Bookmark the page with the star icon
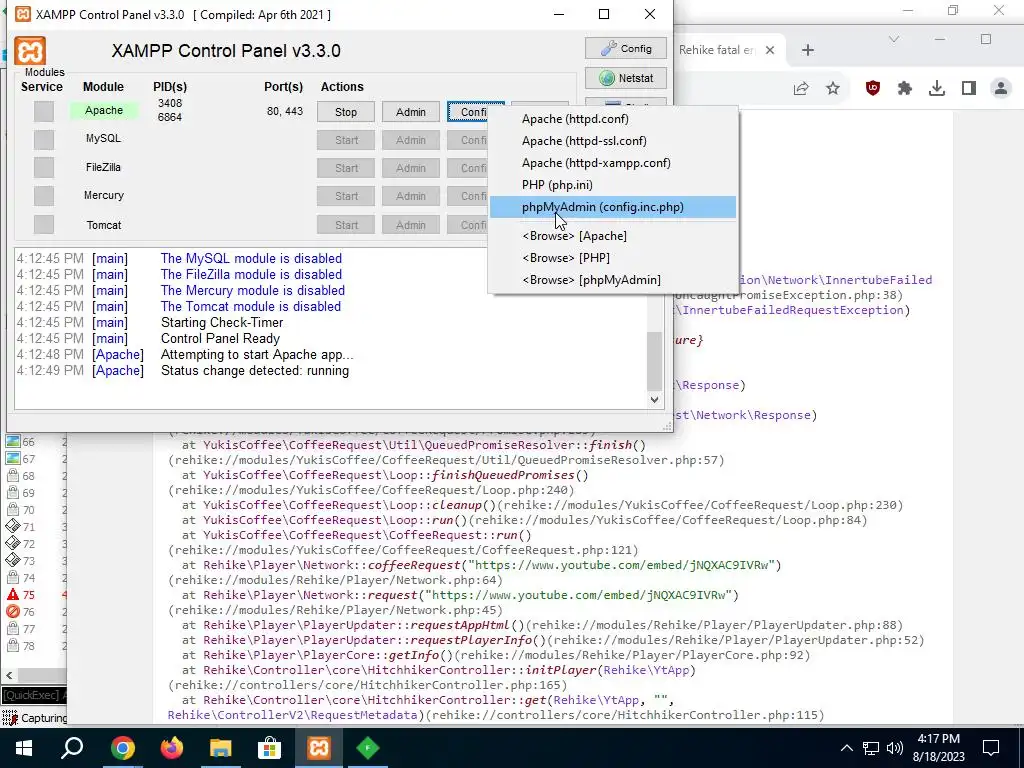The image size is (1024, 768). tap(833, 88)
